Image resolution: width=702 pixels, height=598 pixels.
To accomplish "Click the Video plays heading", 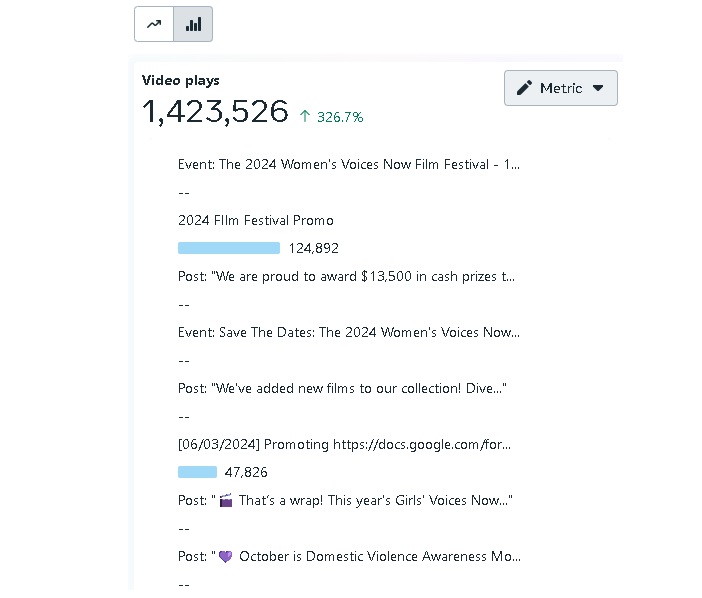I will click(x=181, y=80).
